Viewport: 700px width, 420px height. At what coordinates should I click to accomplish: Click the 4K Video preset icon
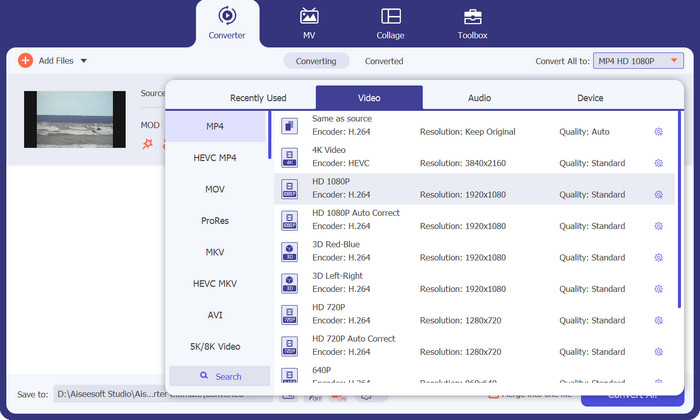(x=290, y=158)
